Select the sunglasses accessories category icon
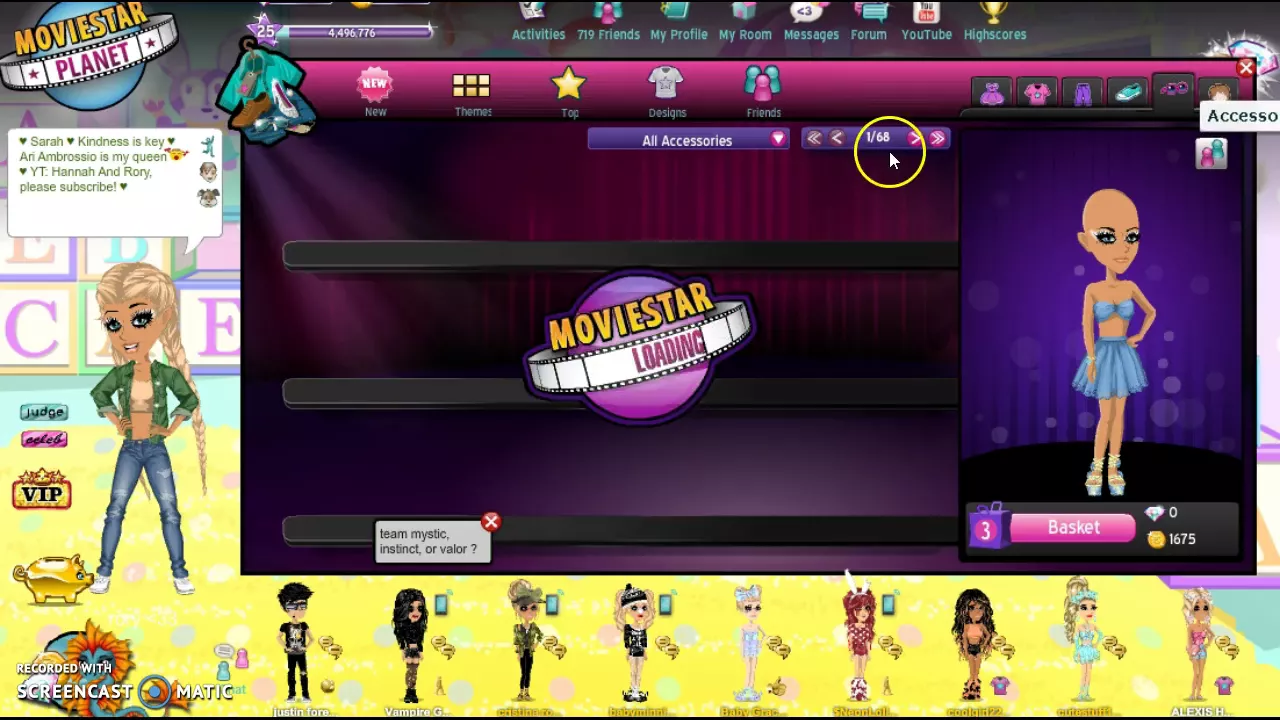Image resolution: width=1280 pixels, height=720 pixels. pos(1173,90)
